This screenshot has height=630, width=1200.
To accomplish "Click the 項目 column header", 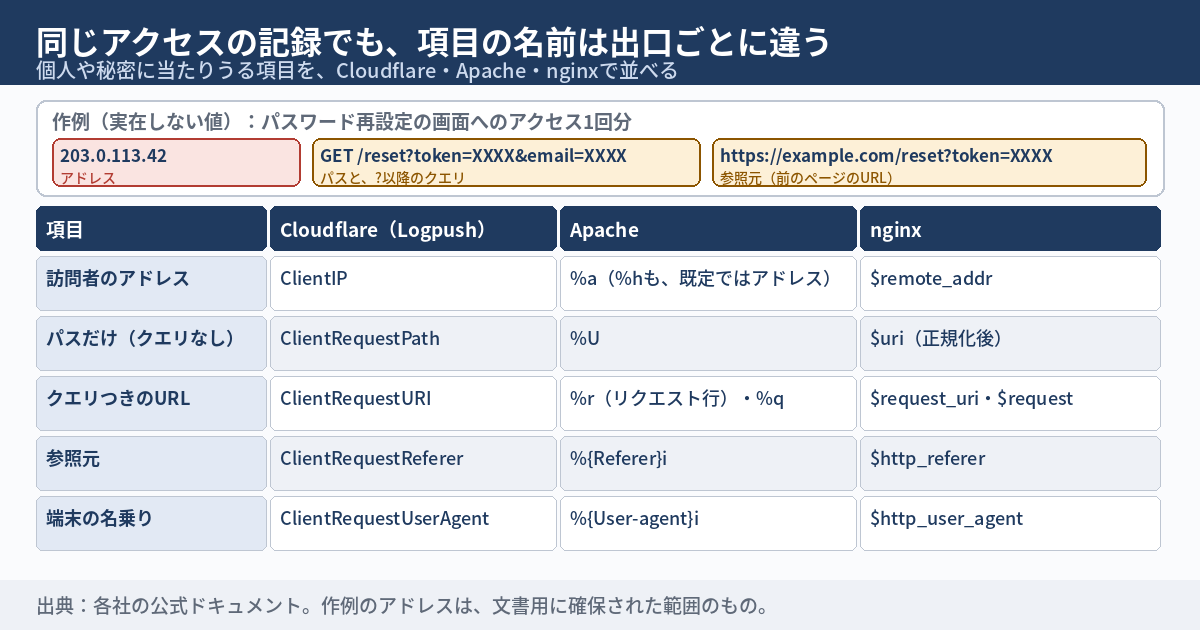I will coord(152,229).
